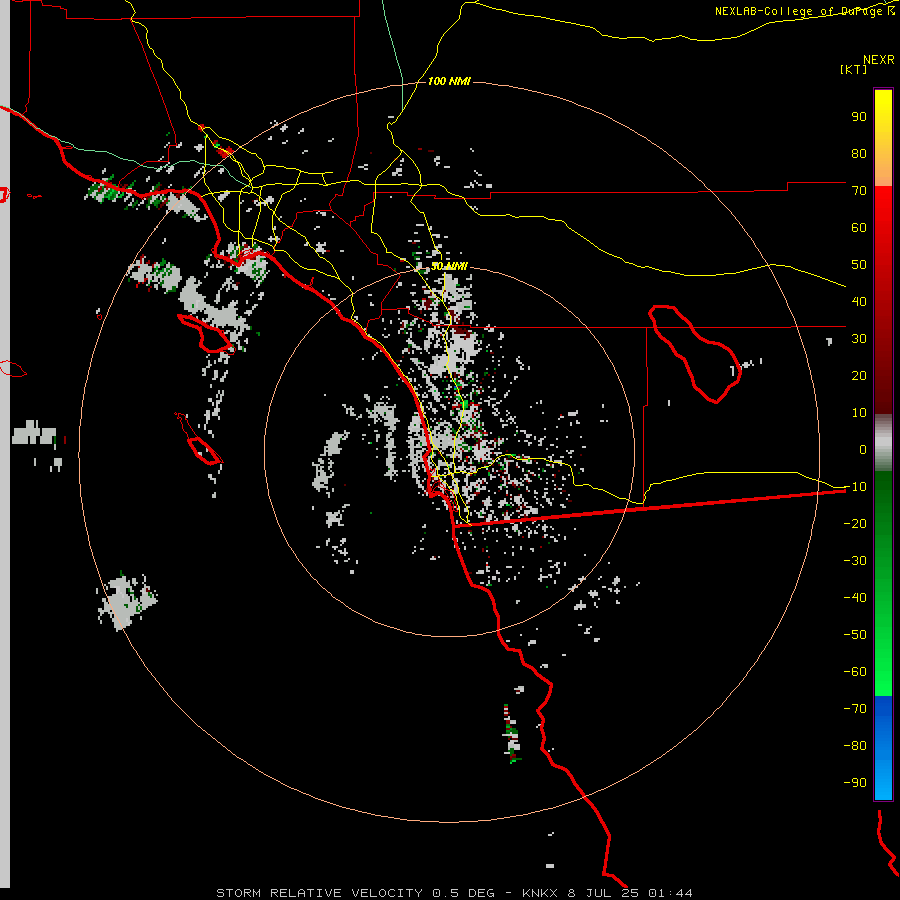
Task: Click the 01:44 timestamp in the caption
Action: pos(670,893)
